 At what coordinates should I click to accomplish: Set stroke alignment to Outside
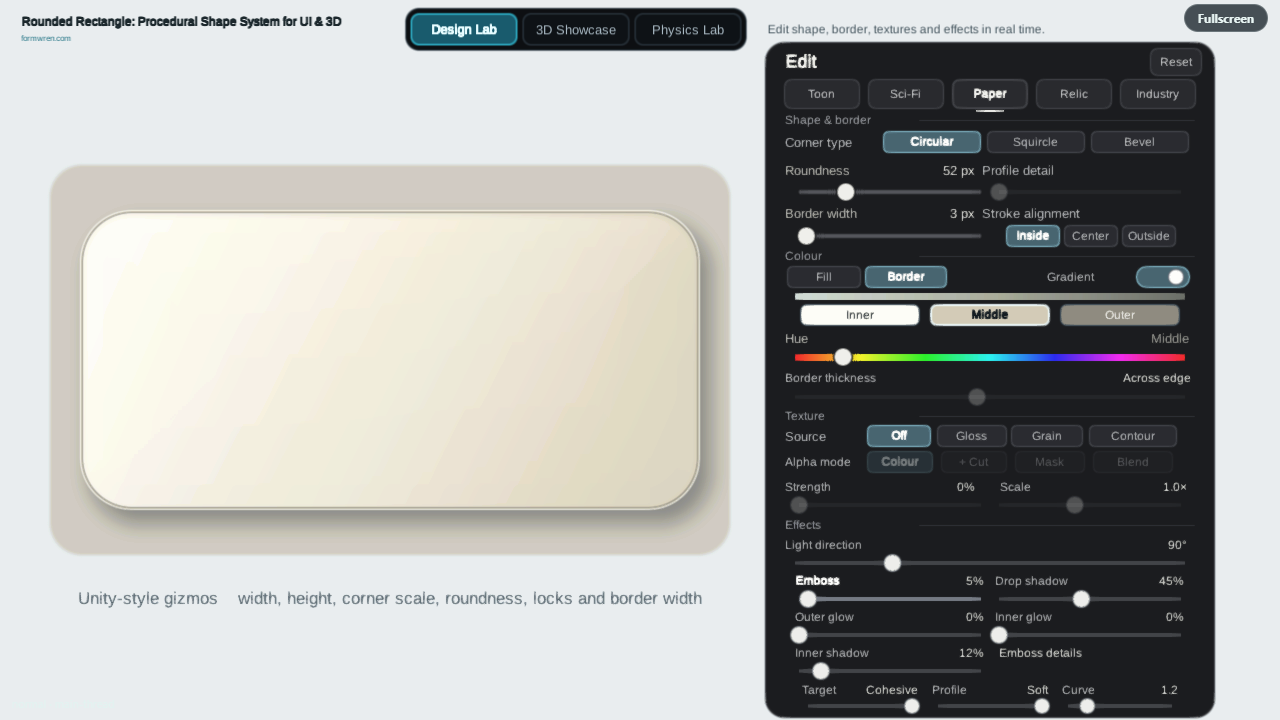pos(1148,236)
